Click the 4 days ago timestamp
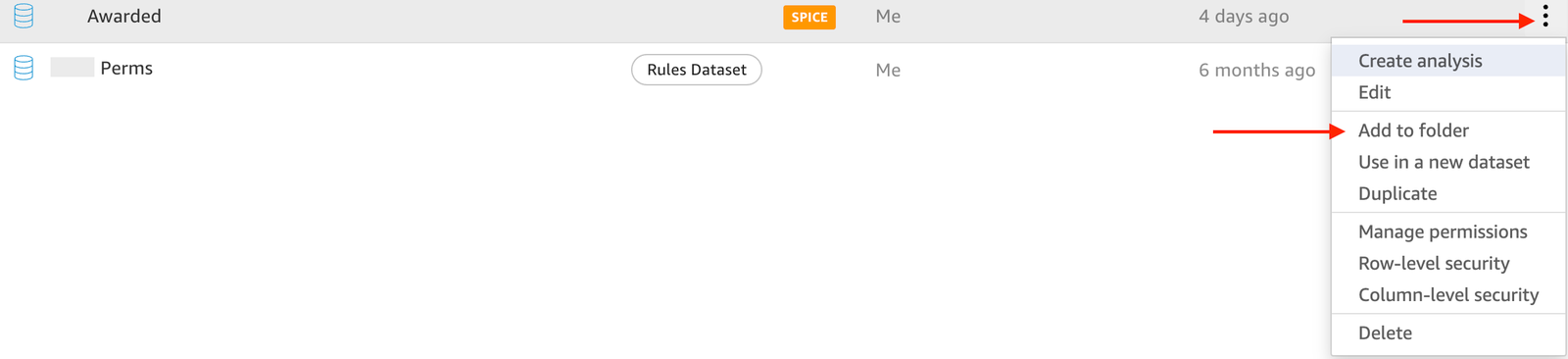The height and width of the screenshot is (359, 1568). [x=1244, y=17]
